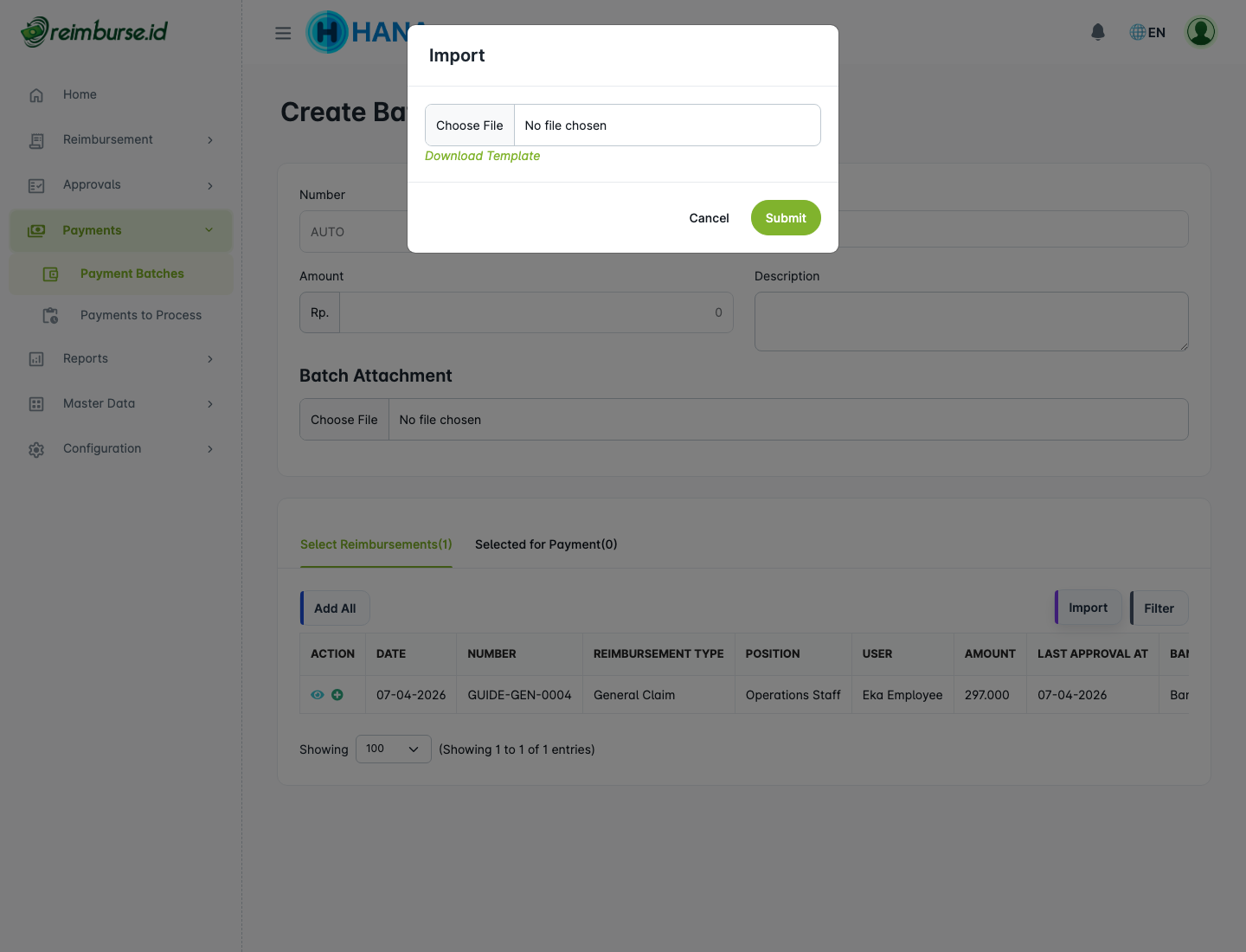Click the user profile avatar
The width and height of the screenshot is (1246, 952).
1201,31
